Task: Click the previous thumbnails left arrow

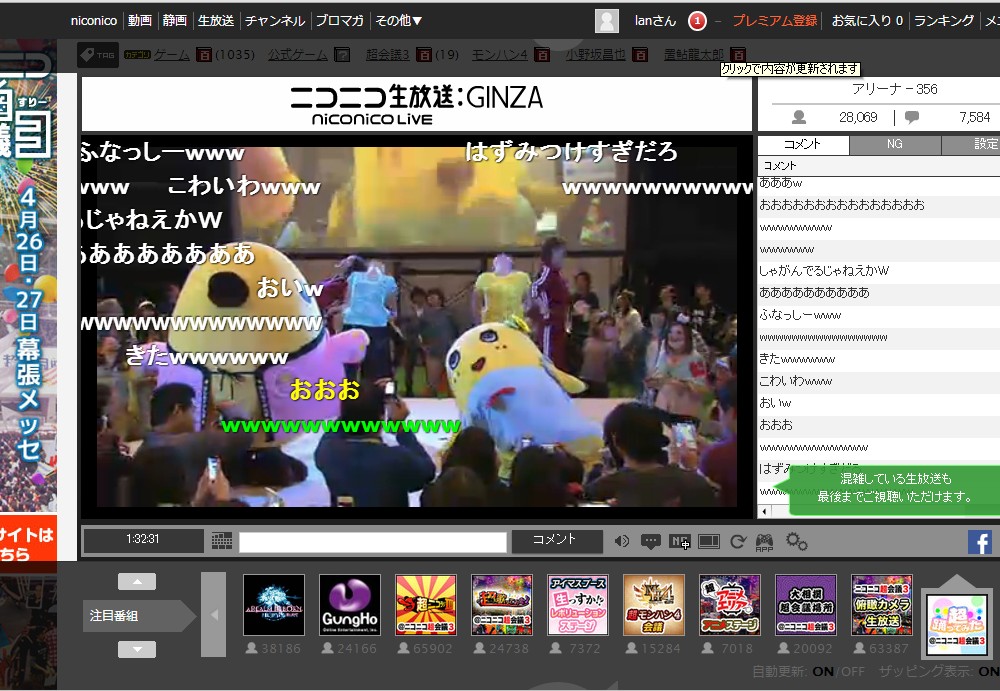Action: (x=214, y=614)
